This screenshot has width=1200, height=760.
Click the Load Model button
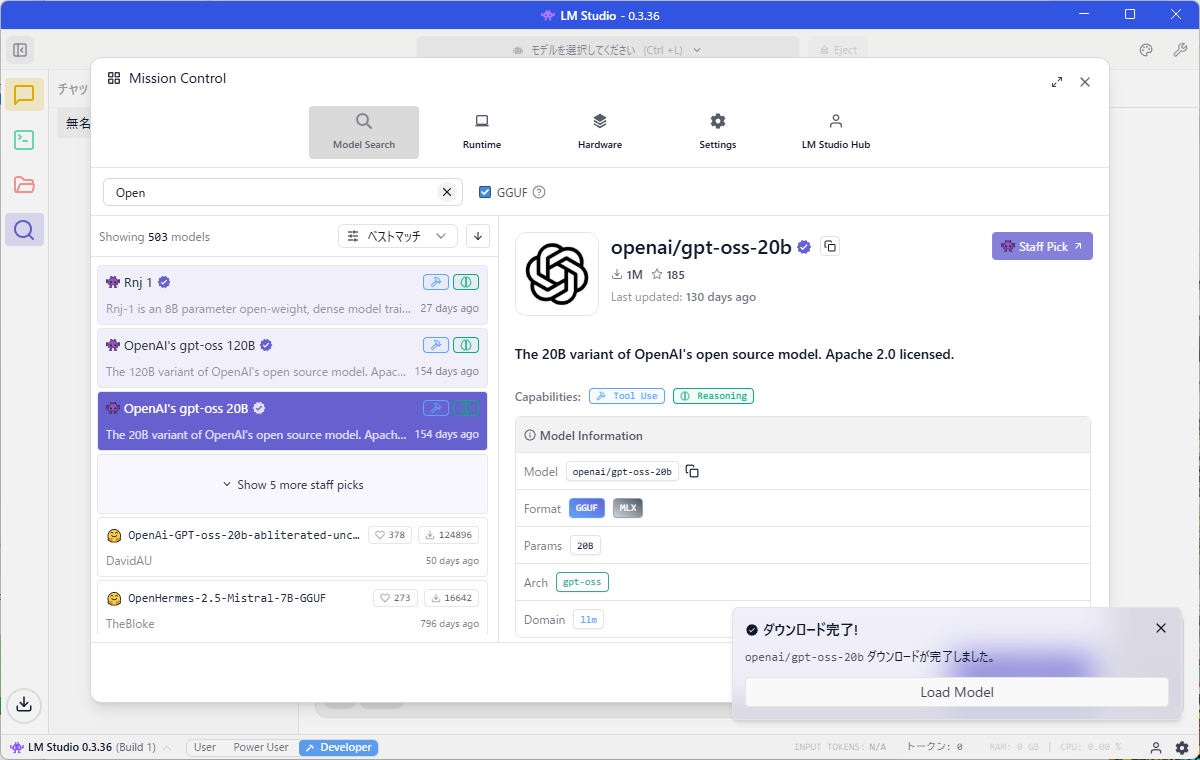[x=956, y=692]
